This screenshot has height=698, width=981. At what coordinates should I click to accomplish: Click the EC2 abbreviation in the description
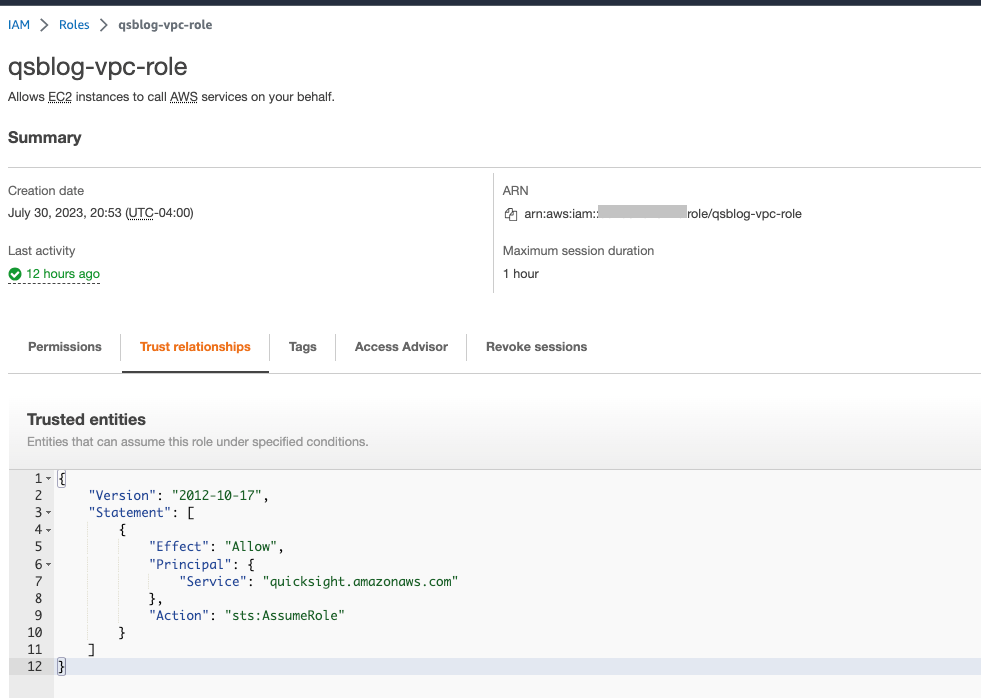60,97
